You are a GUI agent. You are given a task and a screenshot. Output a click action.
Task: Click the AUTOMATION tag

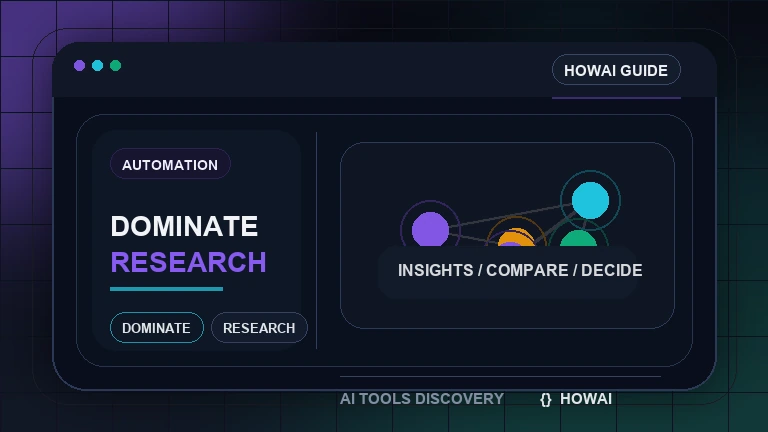click(x=170, y=165)
